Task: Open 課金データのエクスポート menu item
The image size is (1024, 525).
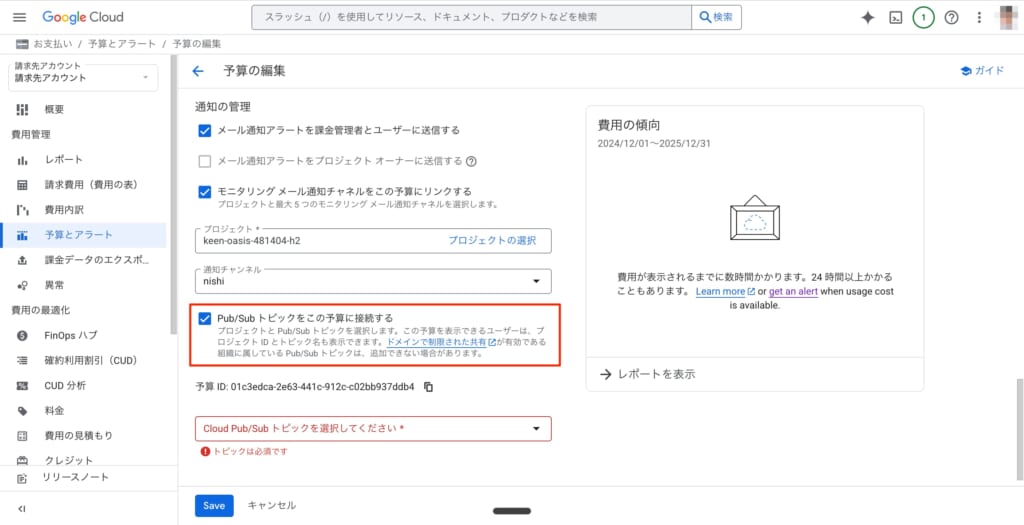Action: (83, 261)
